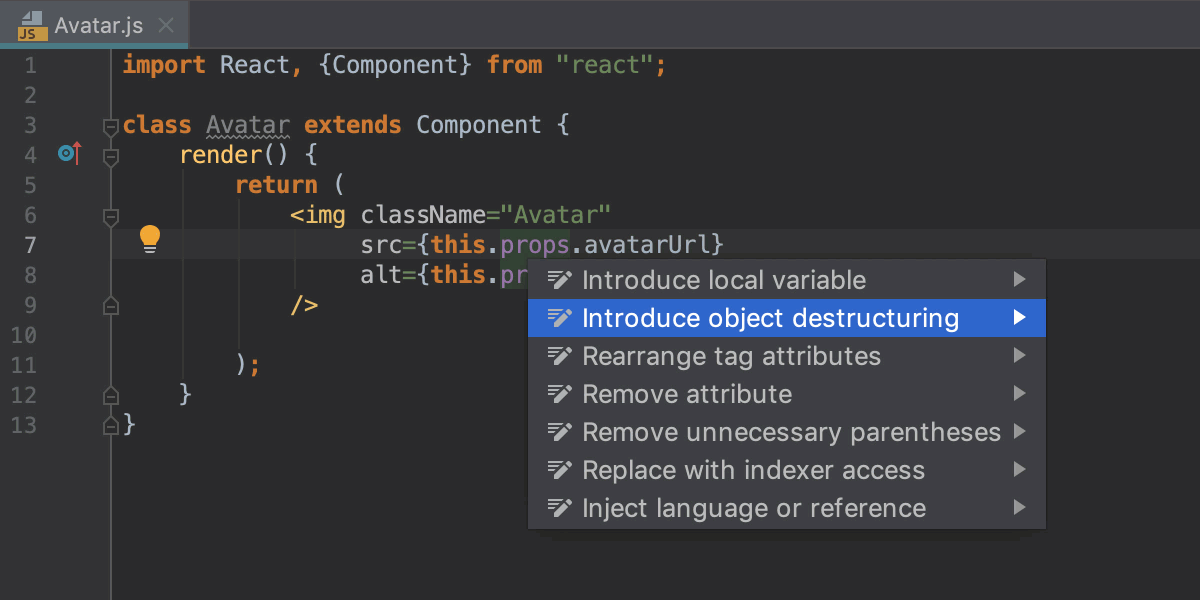Expand the Introduce local variable submenu
1200x600 pixels.
[x=1019, y=280]
